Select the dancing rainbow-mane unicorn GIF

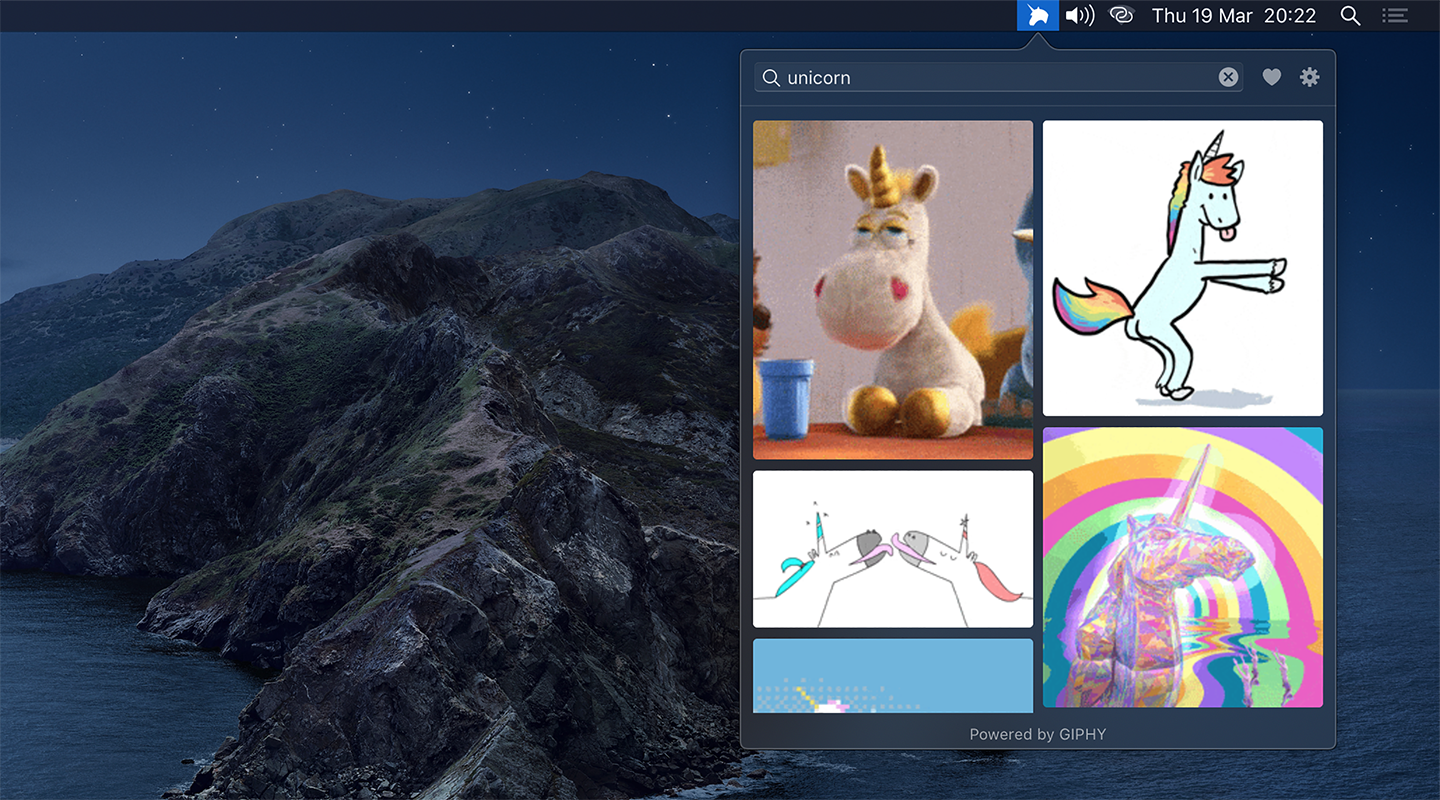[x=1183, y=268]
